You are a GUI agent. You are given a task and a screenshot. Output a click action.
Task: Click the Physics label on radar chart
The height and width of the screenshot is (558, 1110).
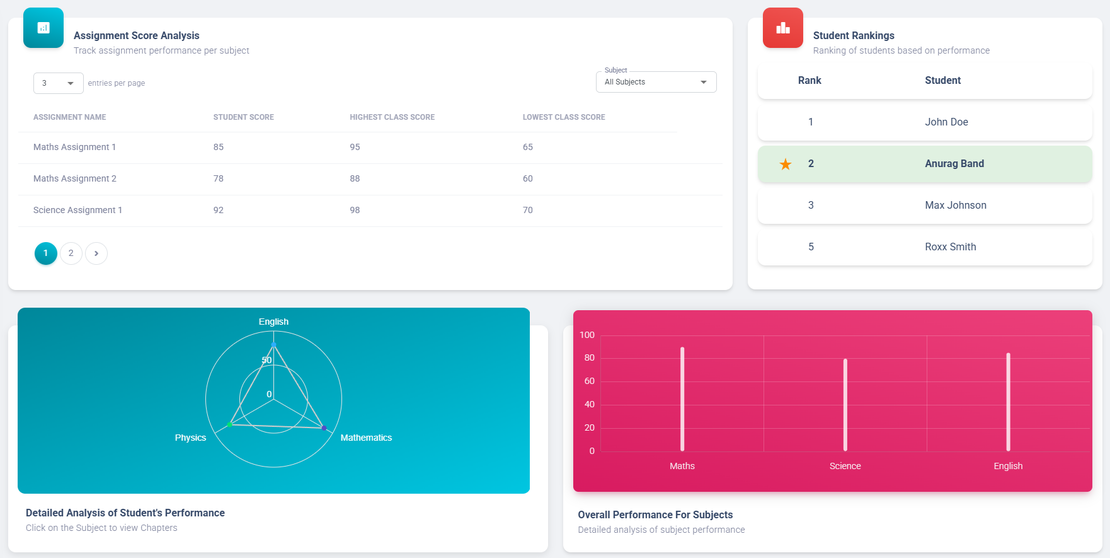(190, 438)
